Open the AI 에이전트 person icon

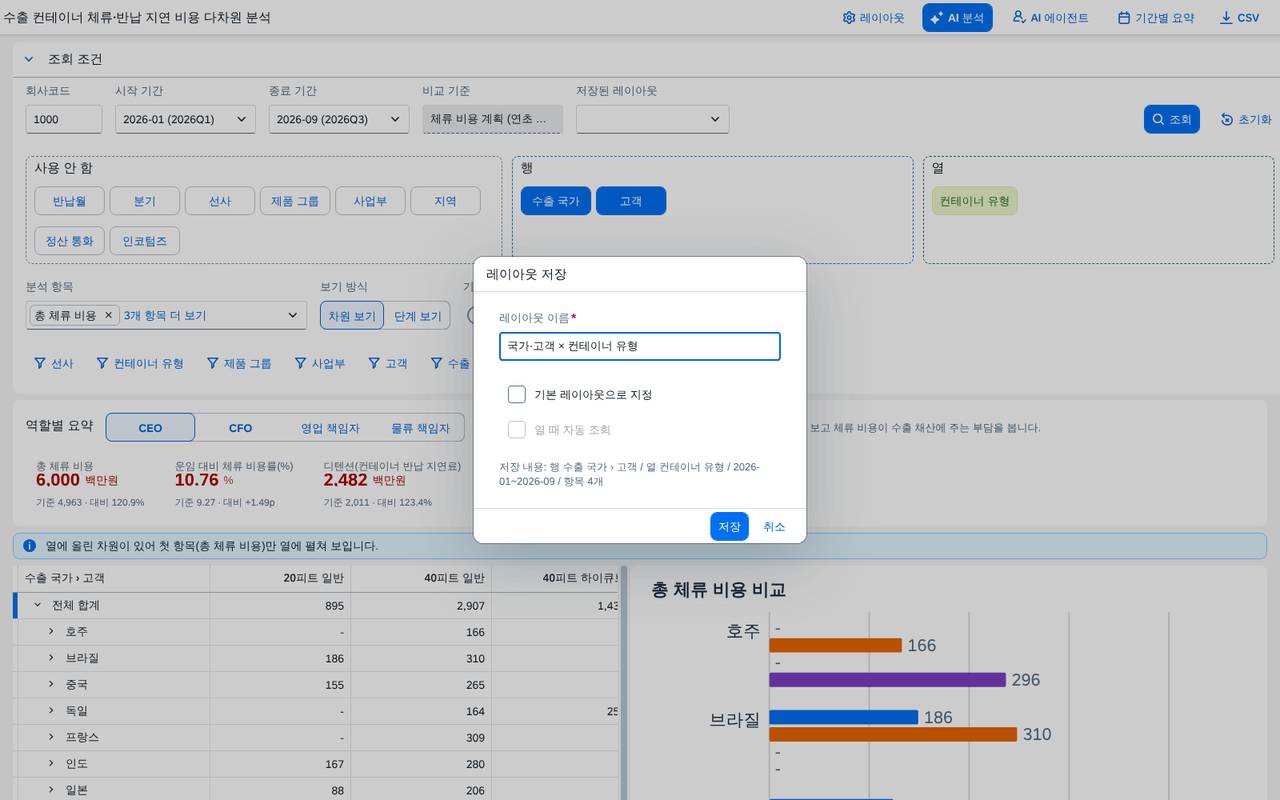(1019, 18)
